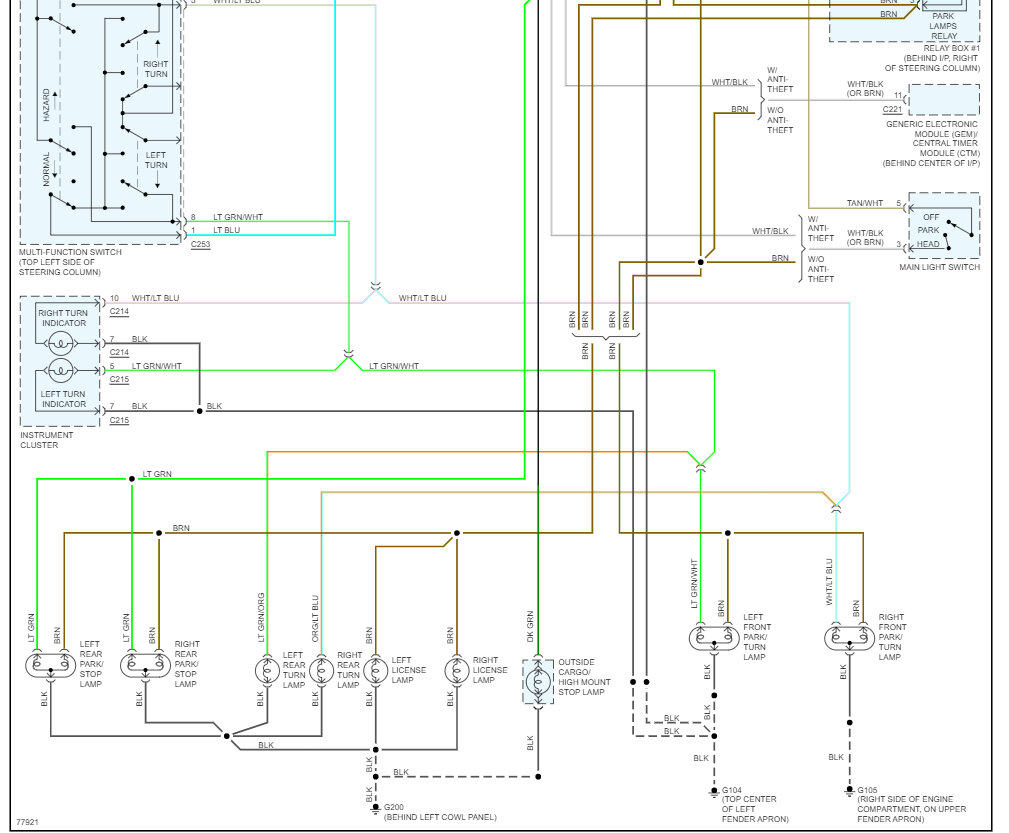Click the HAZARD label in the switch
The width and height of the screenshot is (1009, 833).
[x=46, y=105]
